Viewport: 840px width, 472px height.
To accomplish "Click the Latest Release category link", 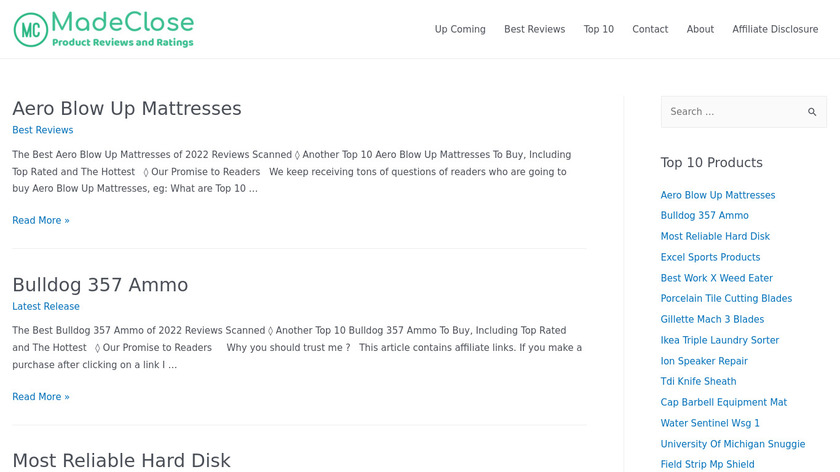I will click(x=46, y=307).
